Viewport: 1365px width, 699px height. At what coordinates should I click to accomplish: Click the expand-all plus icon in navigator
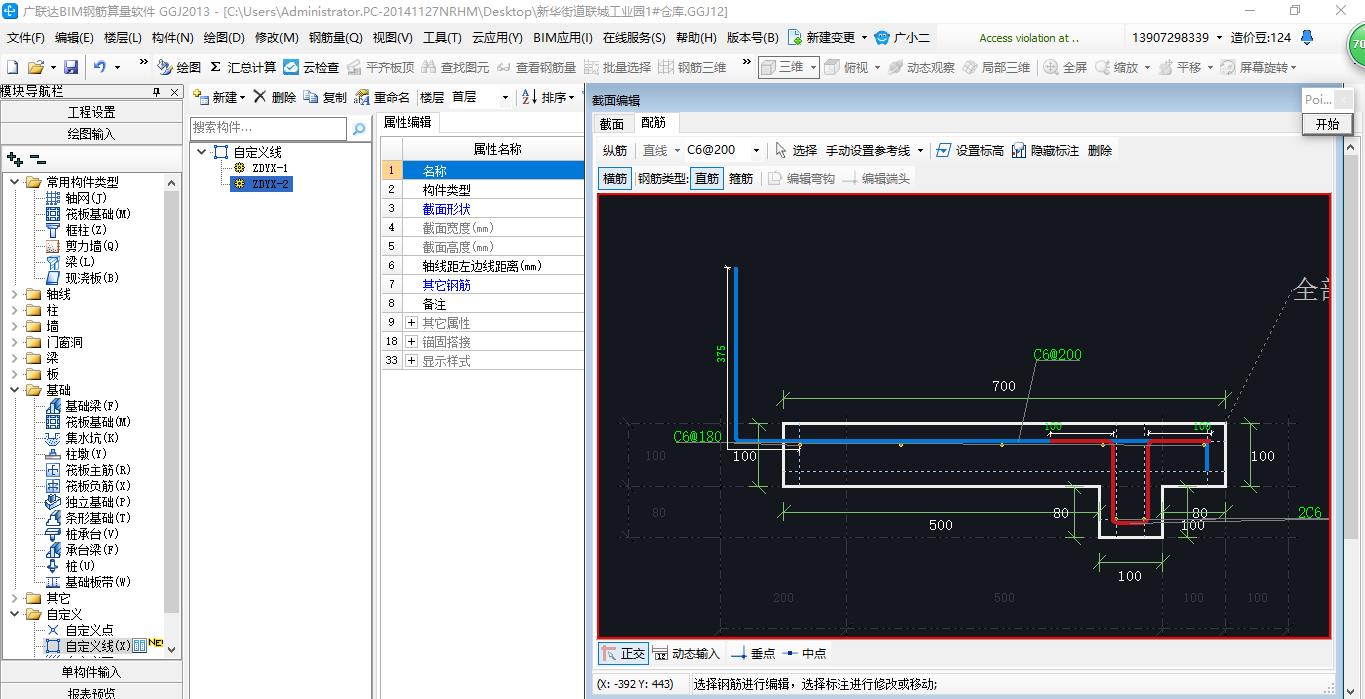14,159
